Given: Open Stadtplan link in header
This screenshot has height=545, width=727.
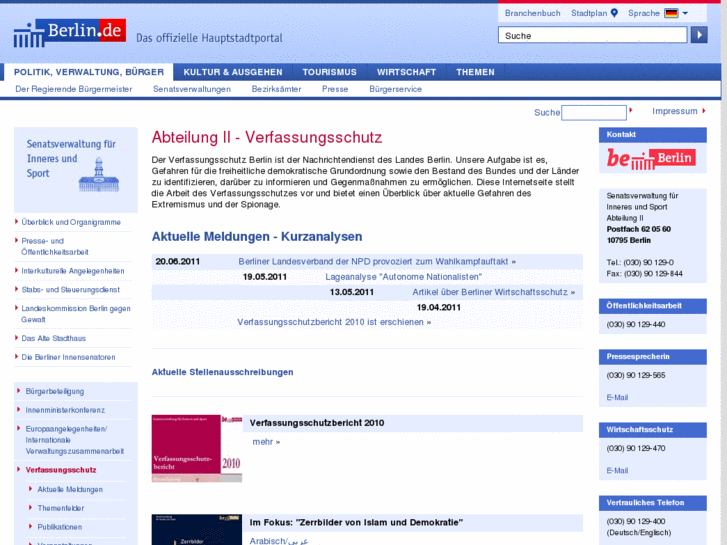Looking at the screenshot, I should pos(589,13).
